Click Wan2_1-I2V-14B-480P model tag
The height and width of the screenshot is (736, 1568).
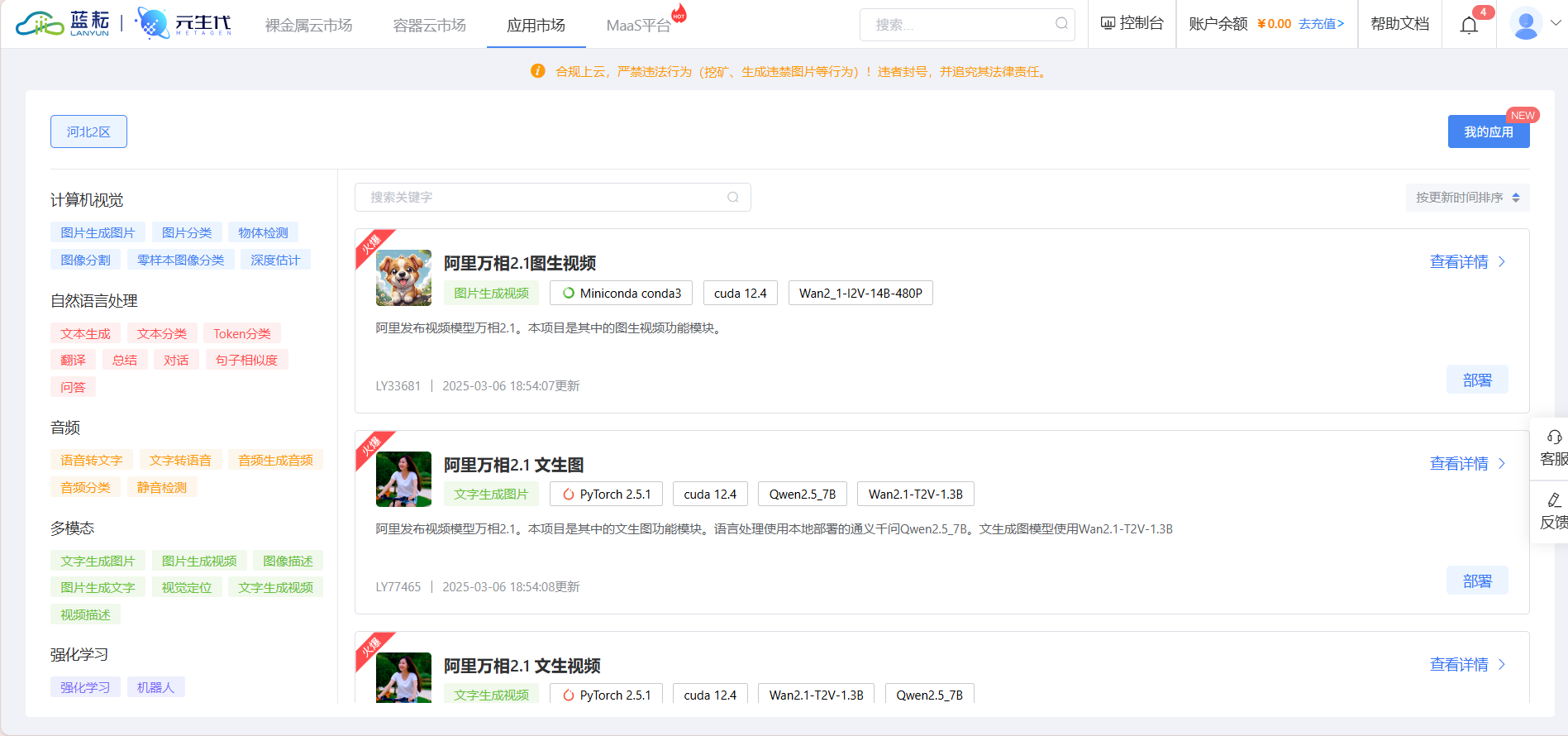click(x=860, y=293)
